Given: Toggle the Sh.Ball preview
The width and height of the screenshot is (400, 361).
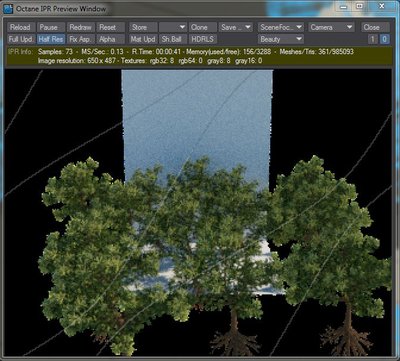Looking at the screenshot, I should (173, 39).
